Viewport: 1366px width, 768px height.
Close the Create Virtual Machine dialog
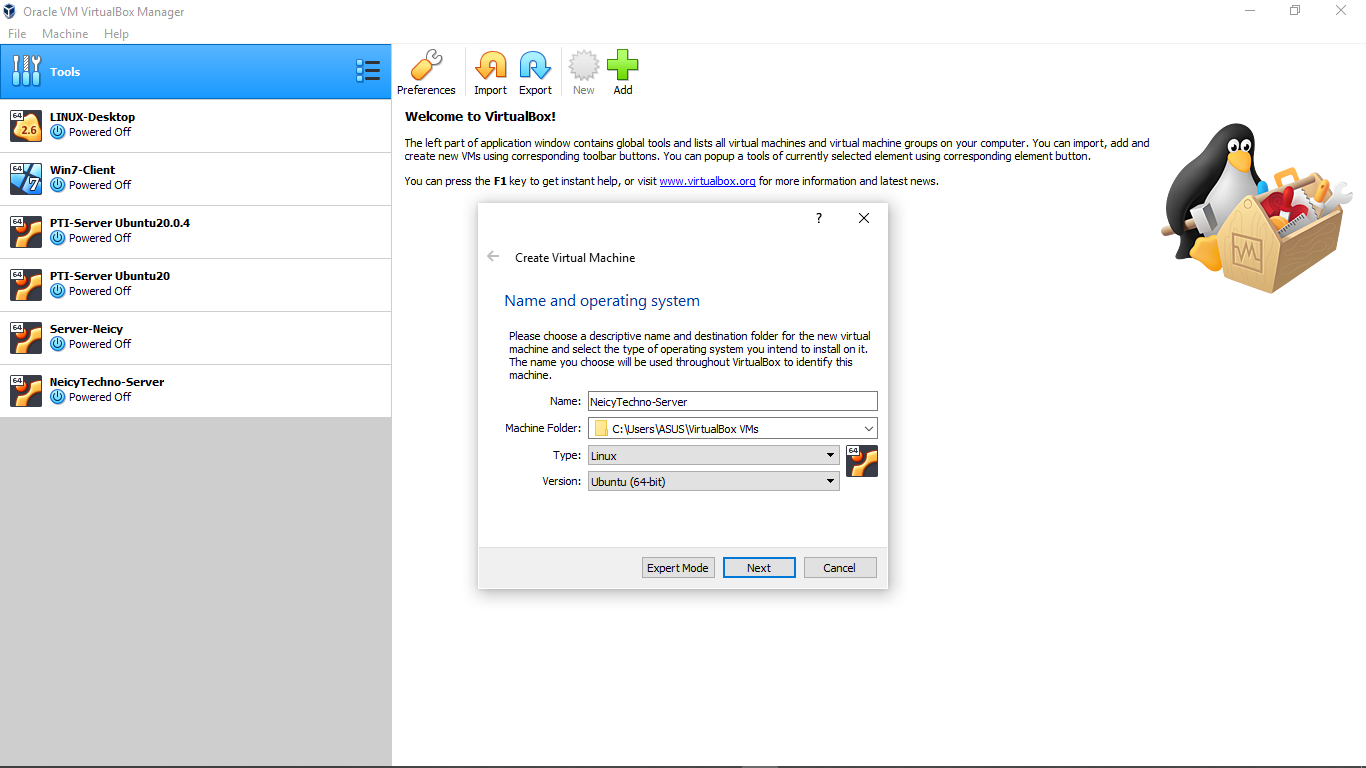pos(864,218)
